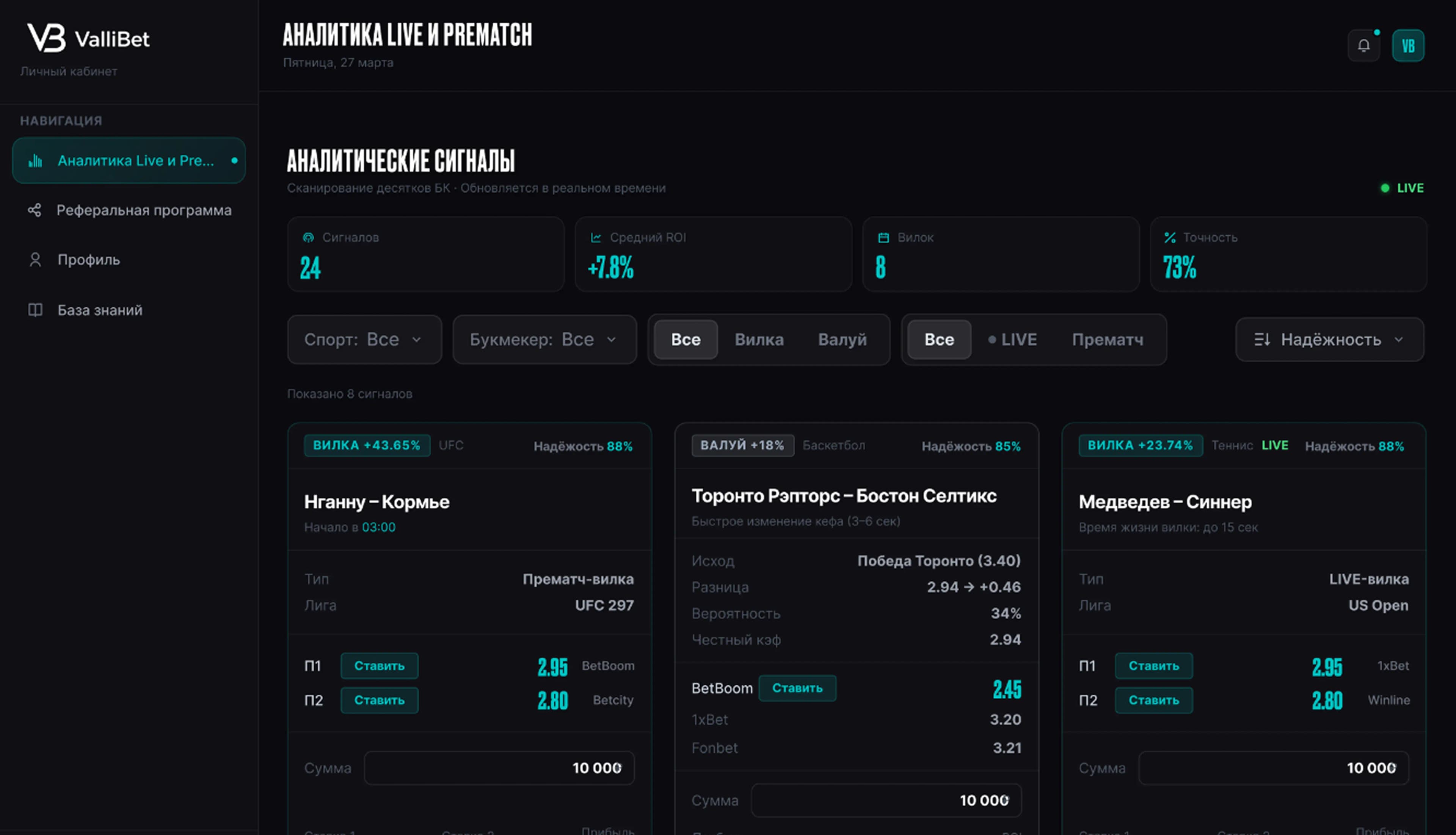Image resolution: width=1456 pixels, height=835 pixels.
Task: Click the Сумма field in Нганну – Кормье card
Action: pos(499,768)
